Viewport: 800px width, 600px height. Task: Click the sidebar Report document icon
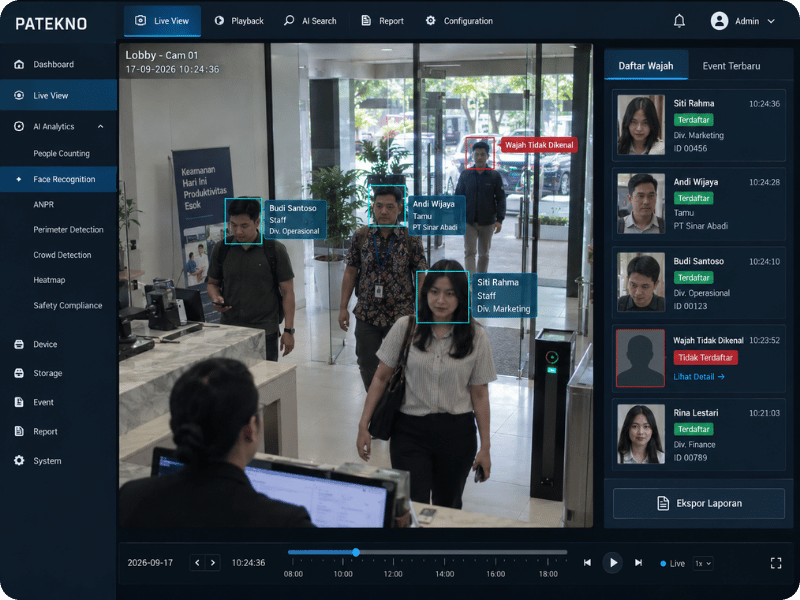tap(19, 431)
